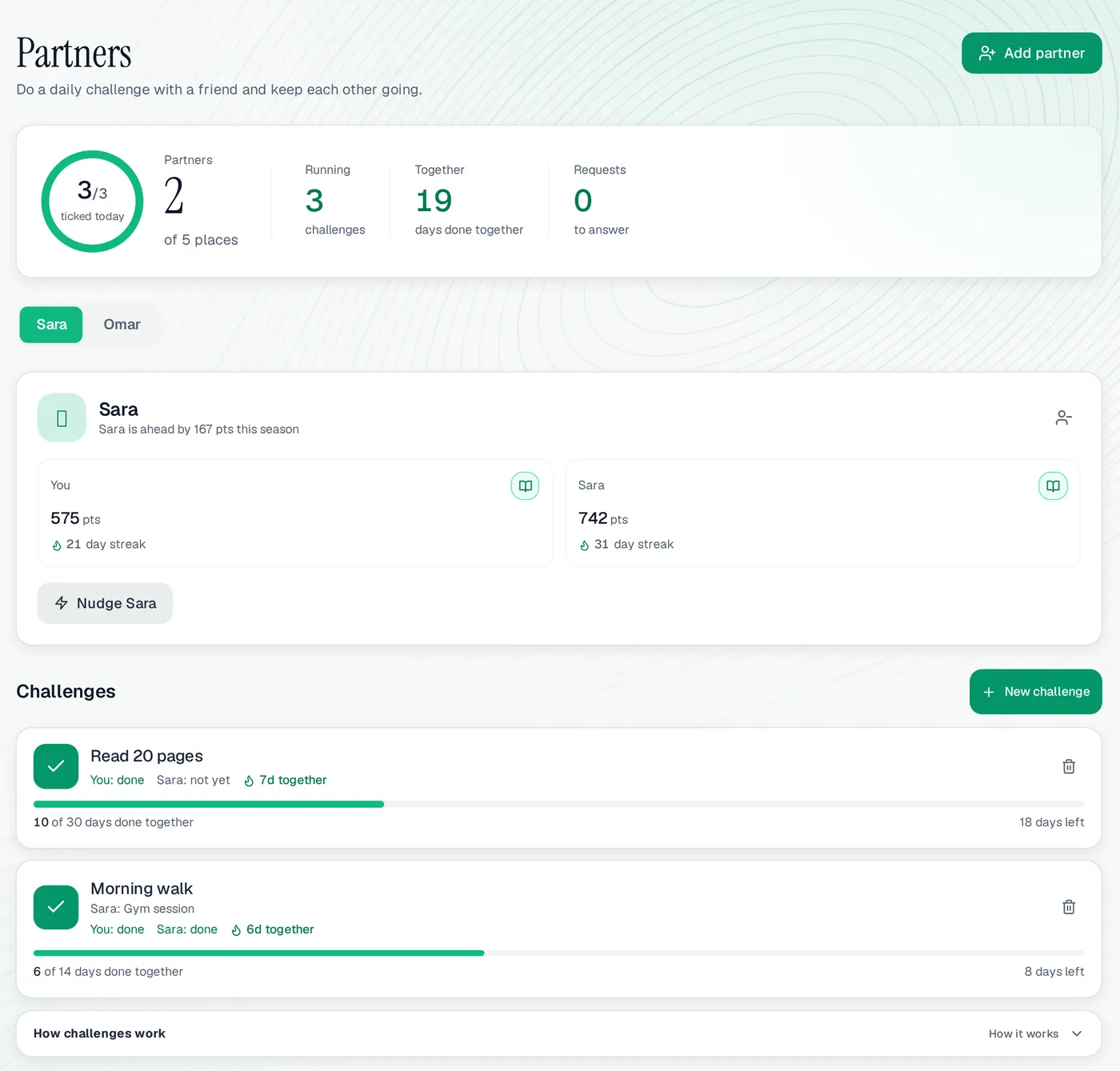Nudge Sara with the lightning button
The width and height of the screenshot is (1120, 1071).
(105, 603)
